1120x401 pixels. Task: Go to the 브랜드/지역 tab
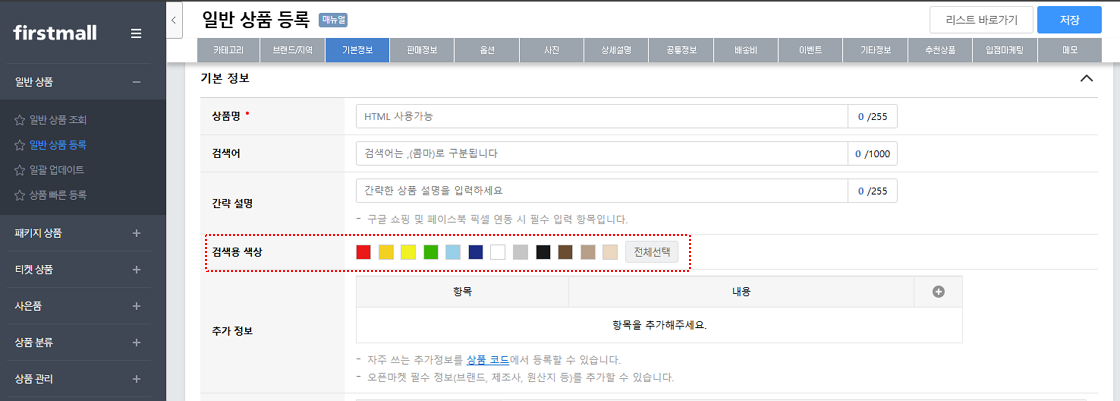coord(292,51)
